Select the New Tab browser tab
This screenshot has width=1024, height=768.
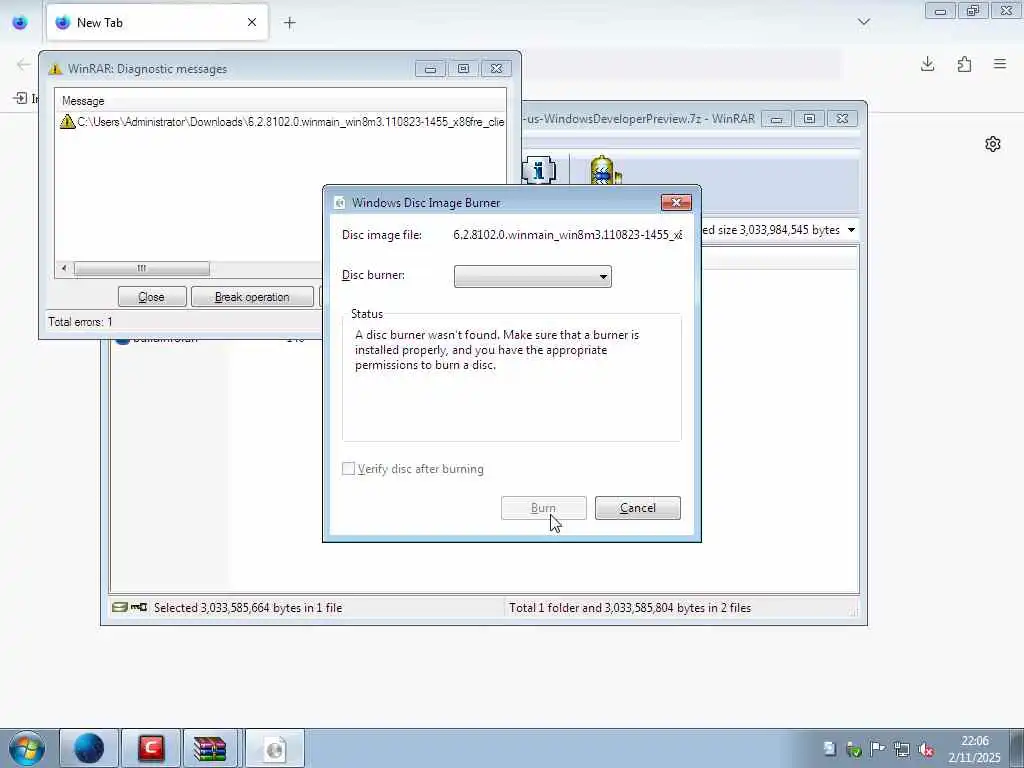click(157, 23)
